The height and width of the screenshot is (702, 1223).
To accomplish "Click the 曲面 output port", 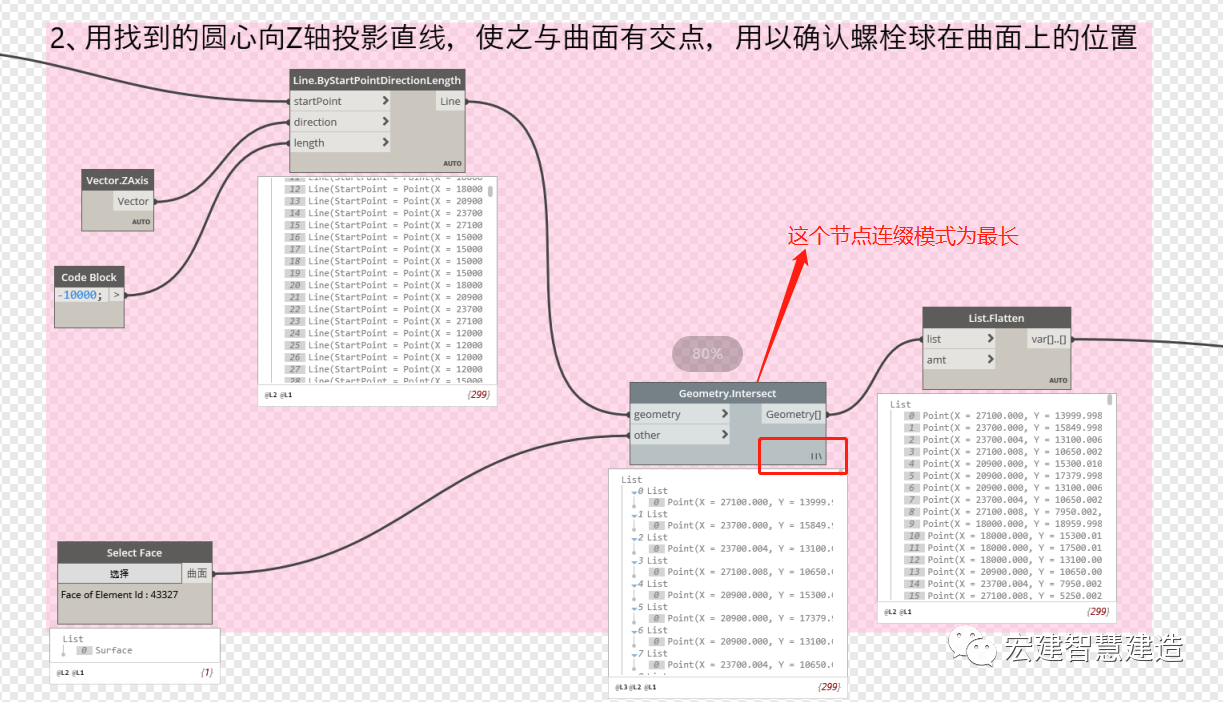I will click(197, 573).
